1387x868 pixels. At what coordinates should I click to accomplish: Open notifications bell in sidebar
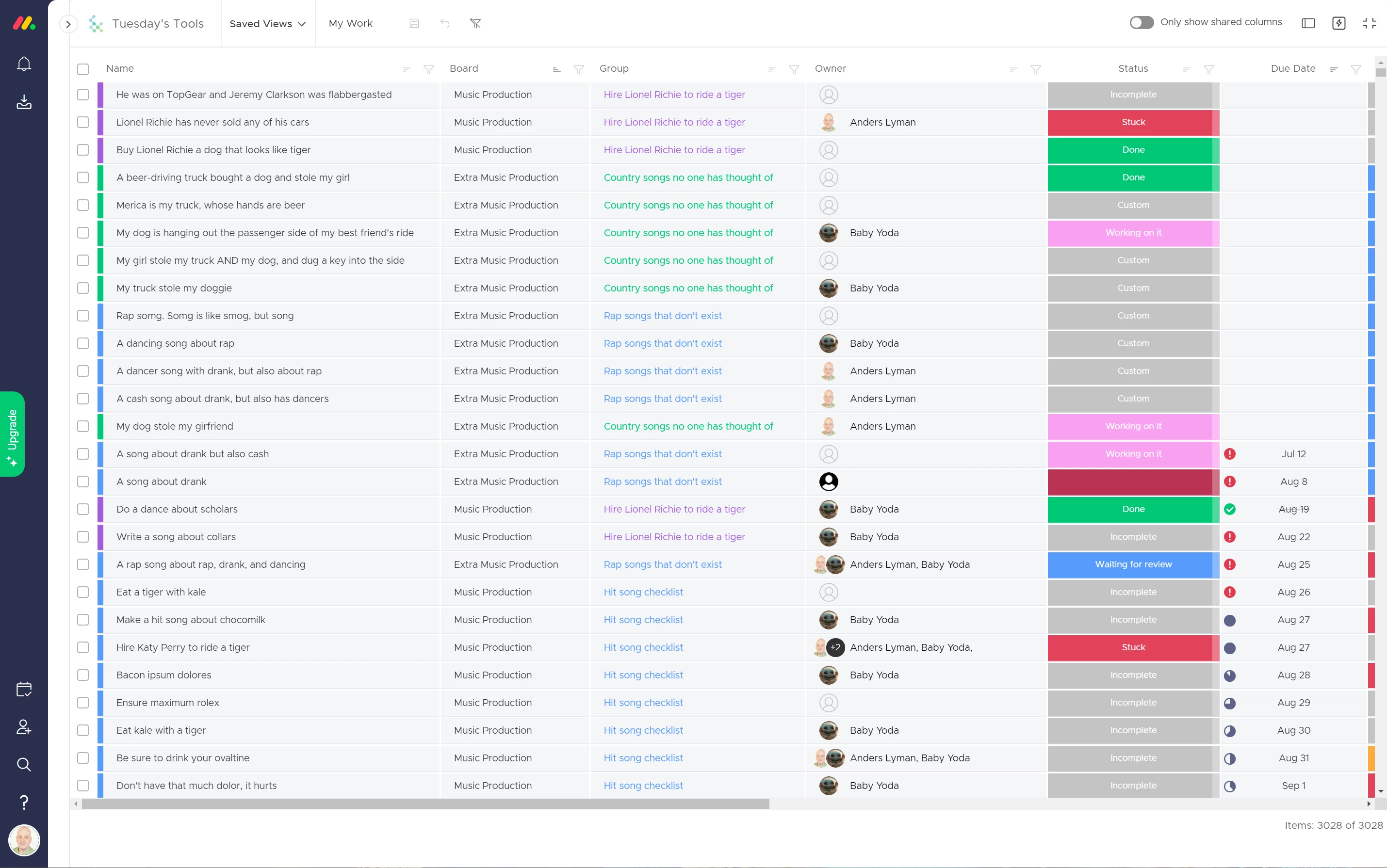pos(24,64)
